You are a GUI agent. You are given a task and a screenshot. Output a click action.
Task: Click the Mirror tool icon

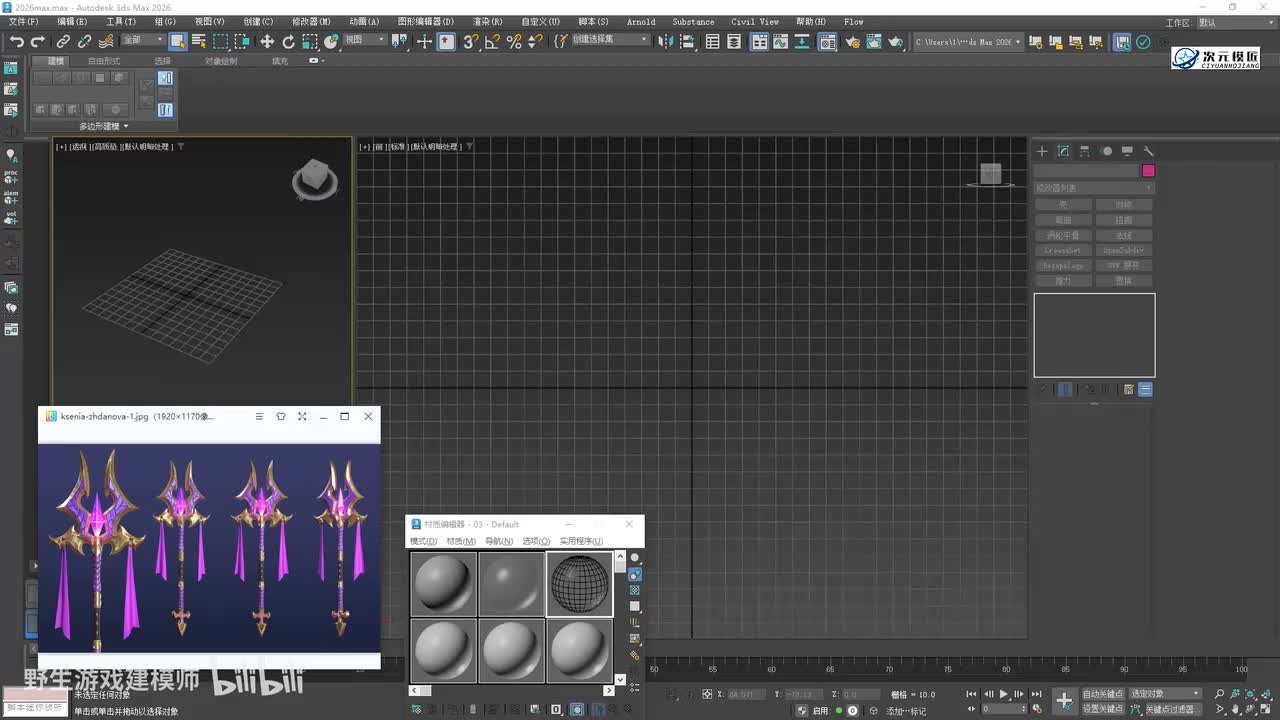tap(668, 41)
